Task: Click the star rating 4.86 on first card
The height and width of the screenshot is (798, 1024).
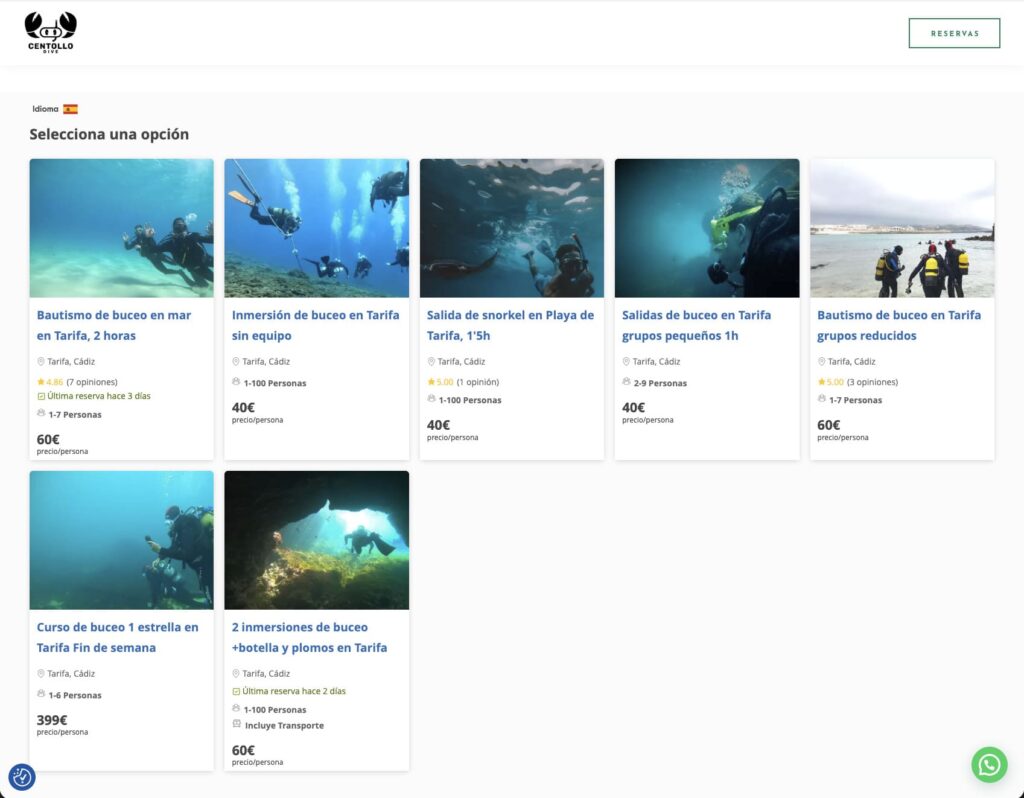Action: [x=50, y=382]
